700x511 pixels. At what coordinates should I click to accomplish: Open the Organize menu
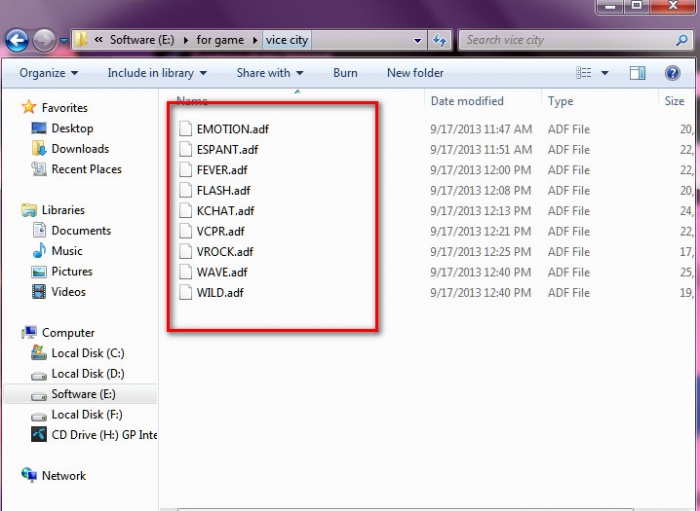pos(48,73)
